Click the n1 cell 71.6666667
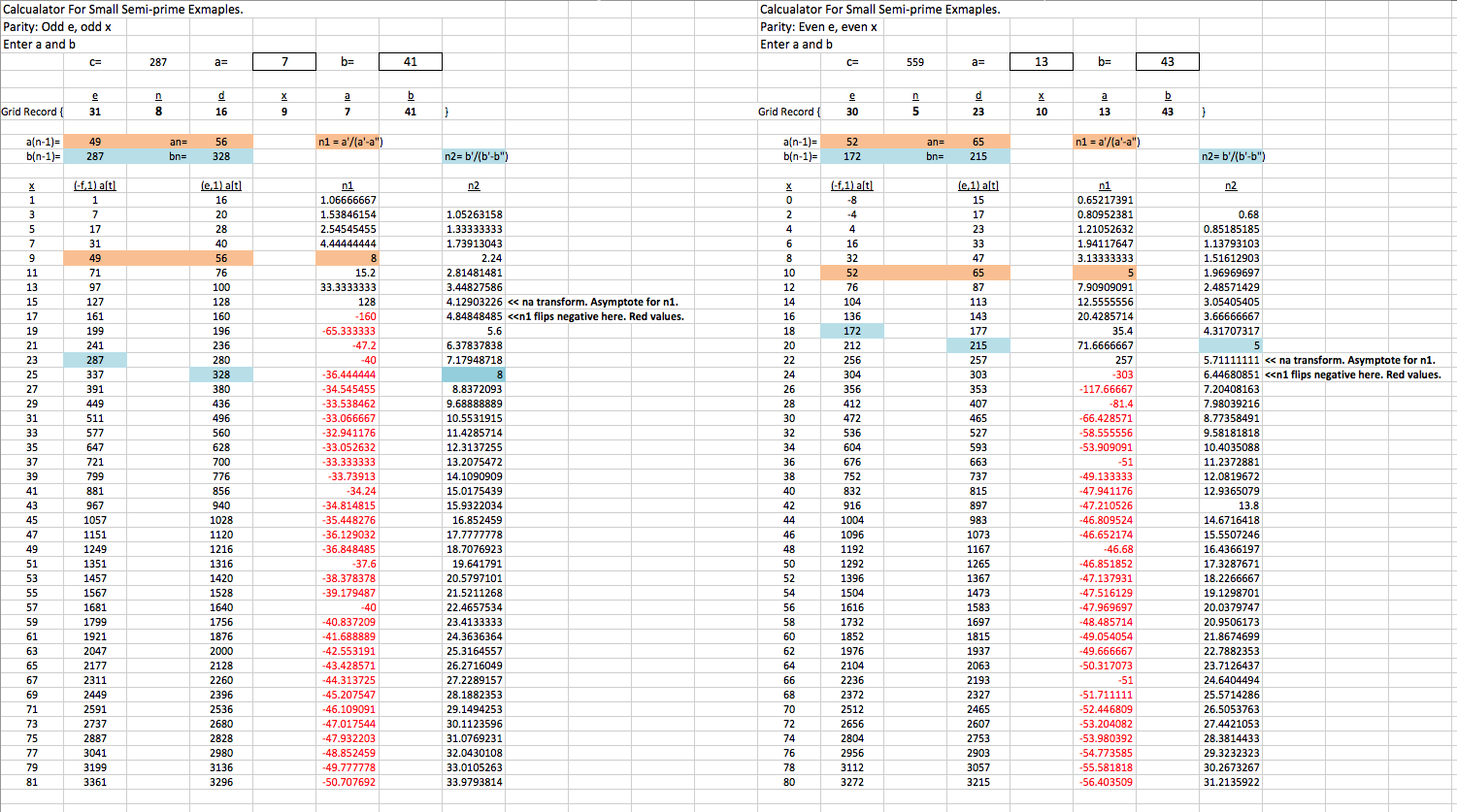 (1105, 345)
